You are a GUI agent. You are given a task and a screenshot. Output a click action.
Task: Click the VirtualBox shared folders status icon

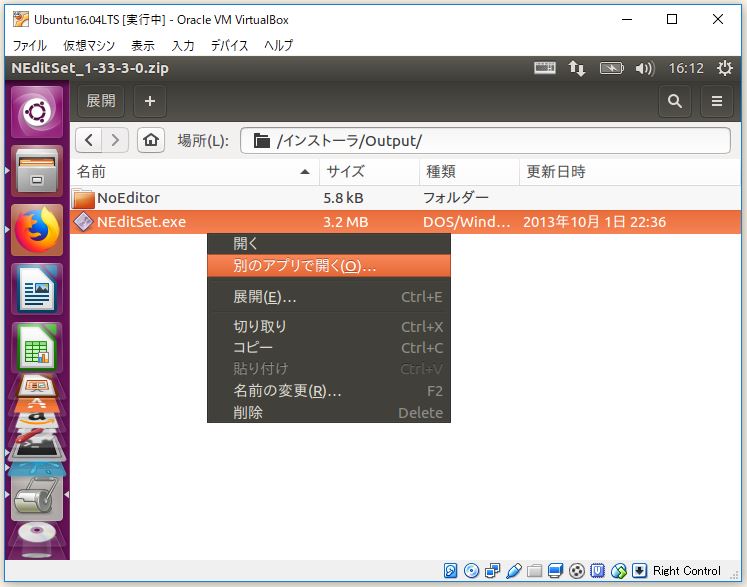(535, 570)
